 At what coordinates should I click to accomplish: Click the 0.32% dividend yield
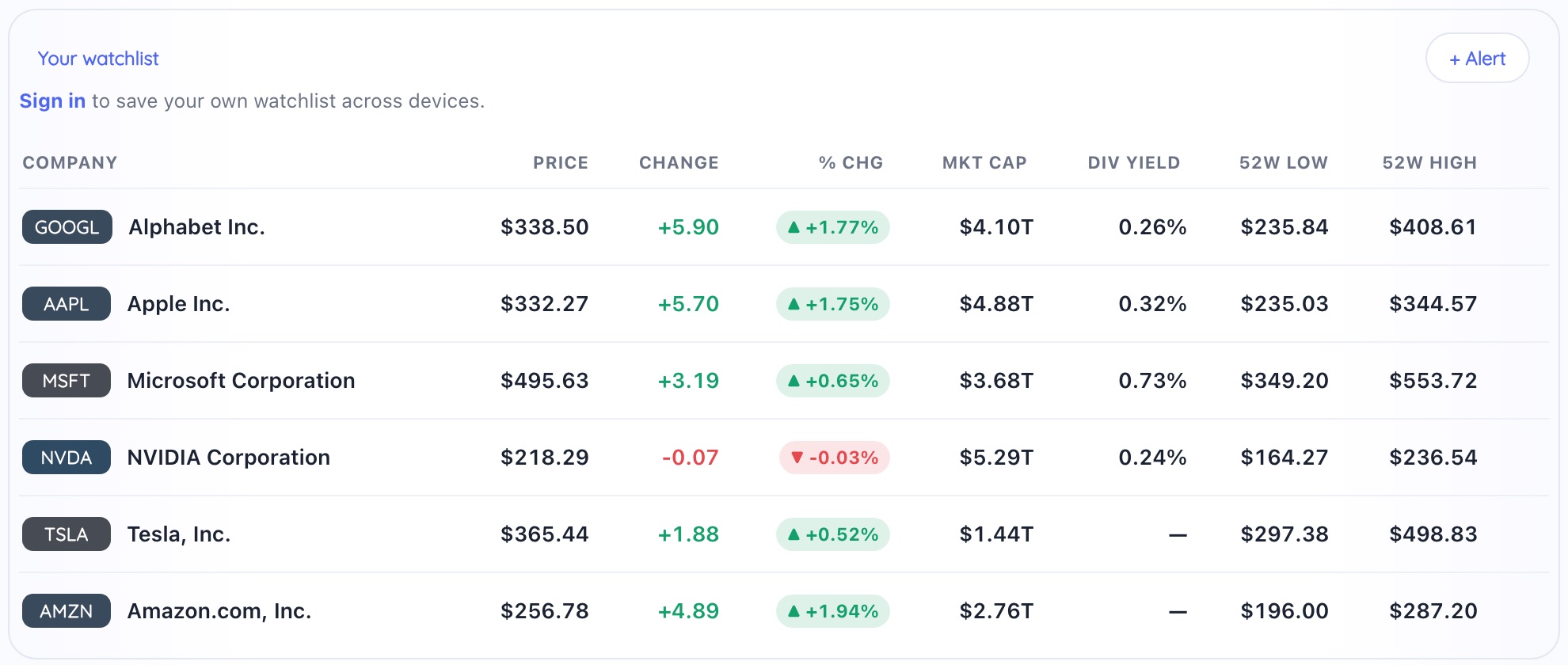[x=1152, y=304]
